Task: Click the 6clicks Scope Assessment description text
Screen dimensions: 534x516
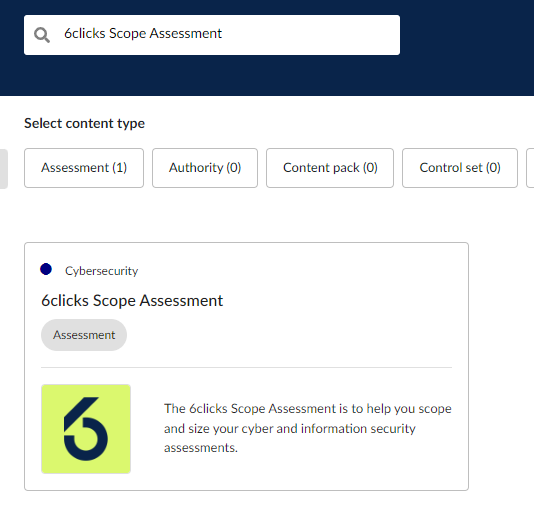Action: [x=308, y=428]
